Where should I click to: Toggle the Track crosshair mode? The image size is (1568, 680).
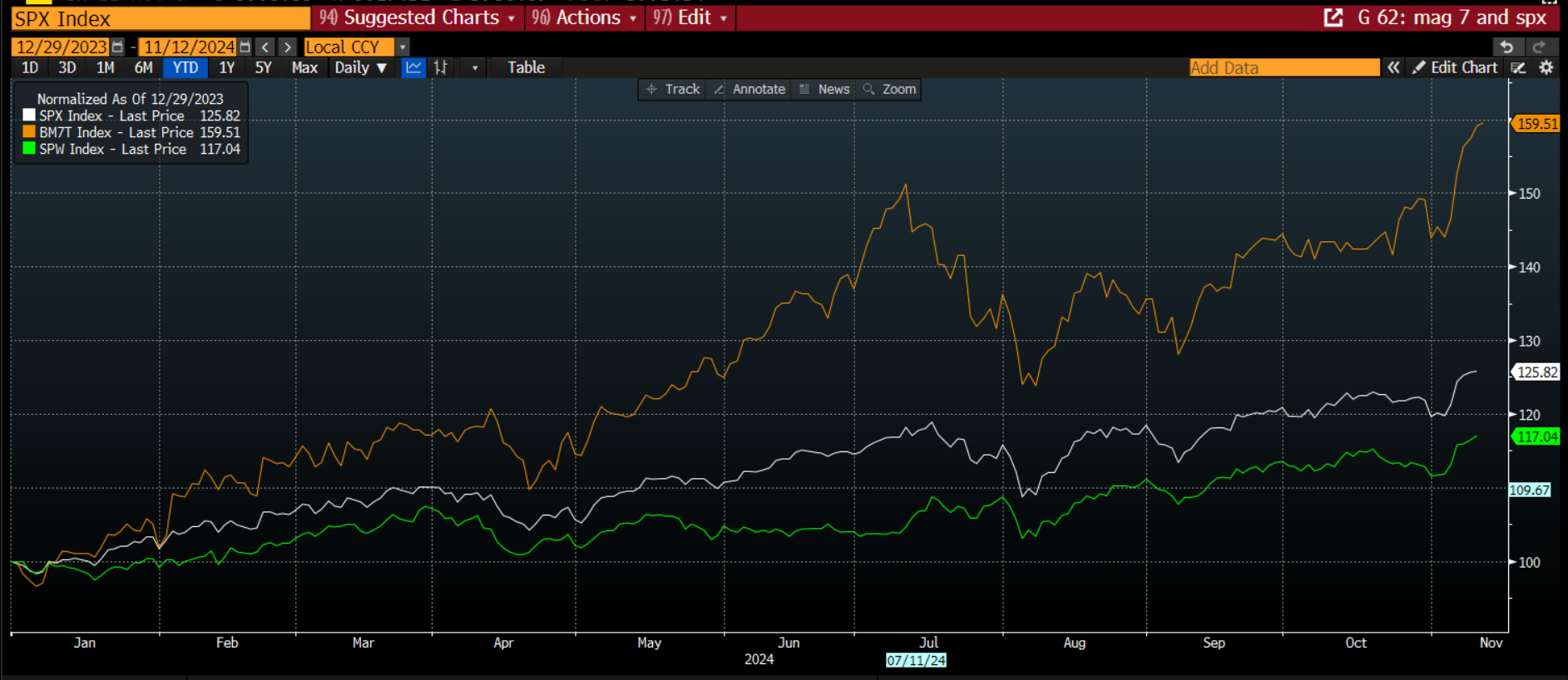click(673, 89)
